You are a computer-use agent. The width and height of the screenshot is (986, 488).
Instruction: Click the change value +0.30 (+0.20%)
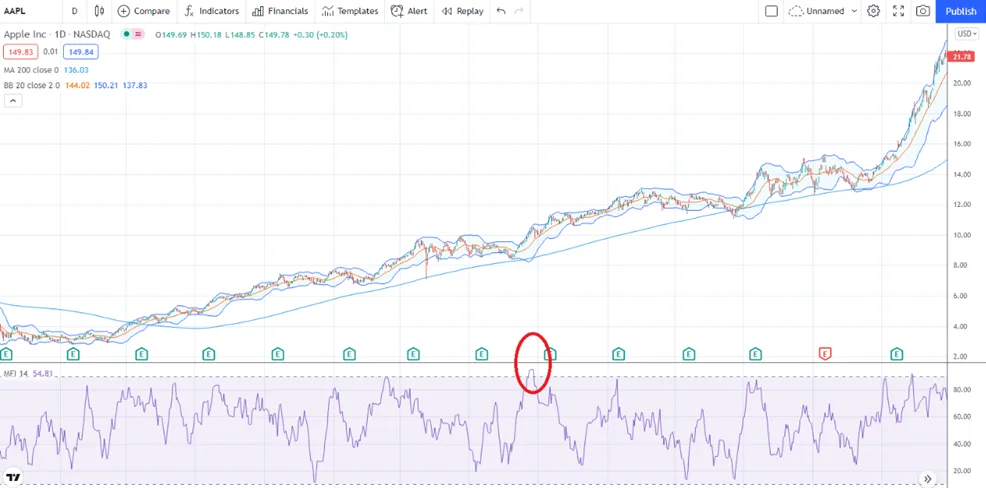coord(320,35)
